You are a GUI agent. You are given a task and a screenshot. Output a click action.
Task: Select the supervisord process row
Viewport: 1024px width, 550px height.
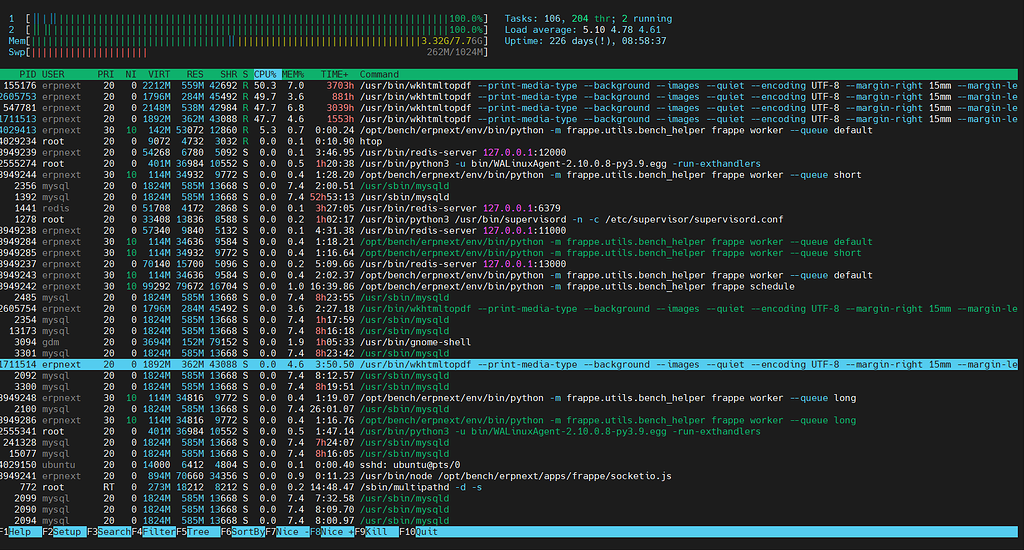coord(509,219)
